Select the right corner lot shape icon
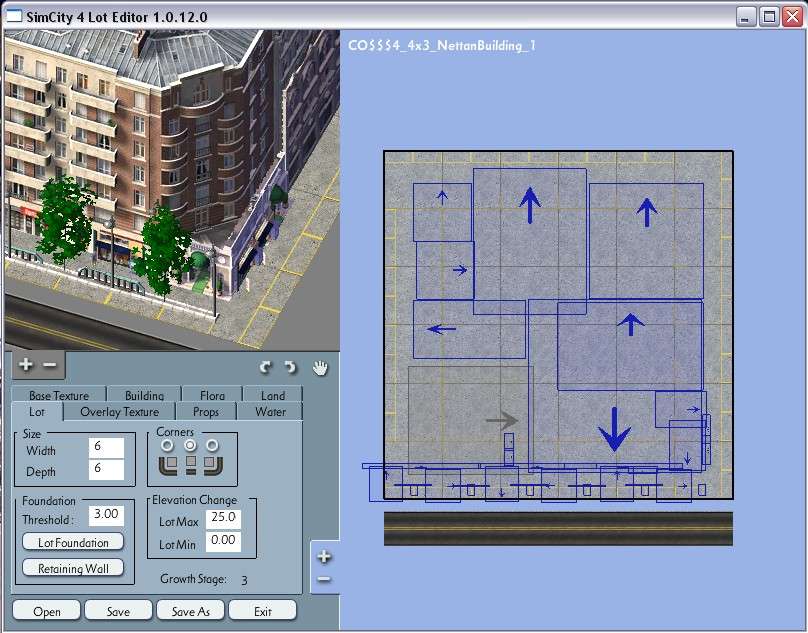This screenshot has width=808, height=633. click(213, 464)
